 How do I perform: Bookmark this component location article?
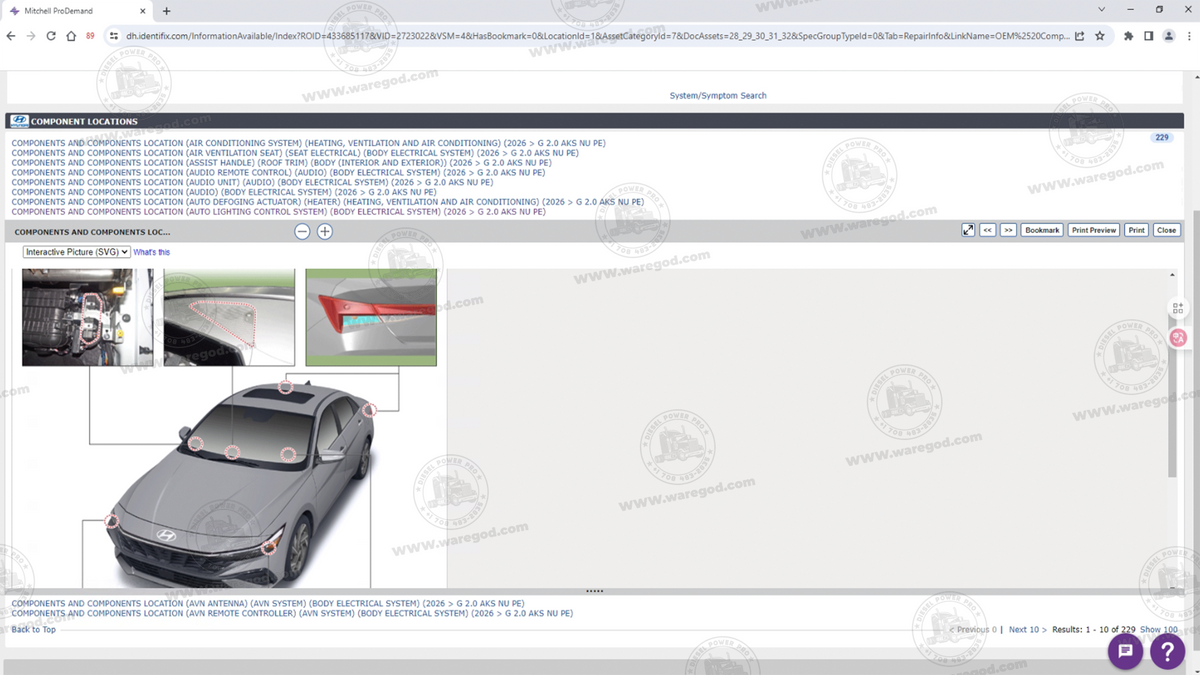coord(1042,230)
